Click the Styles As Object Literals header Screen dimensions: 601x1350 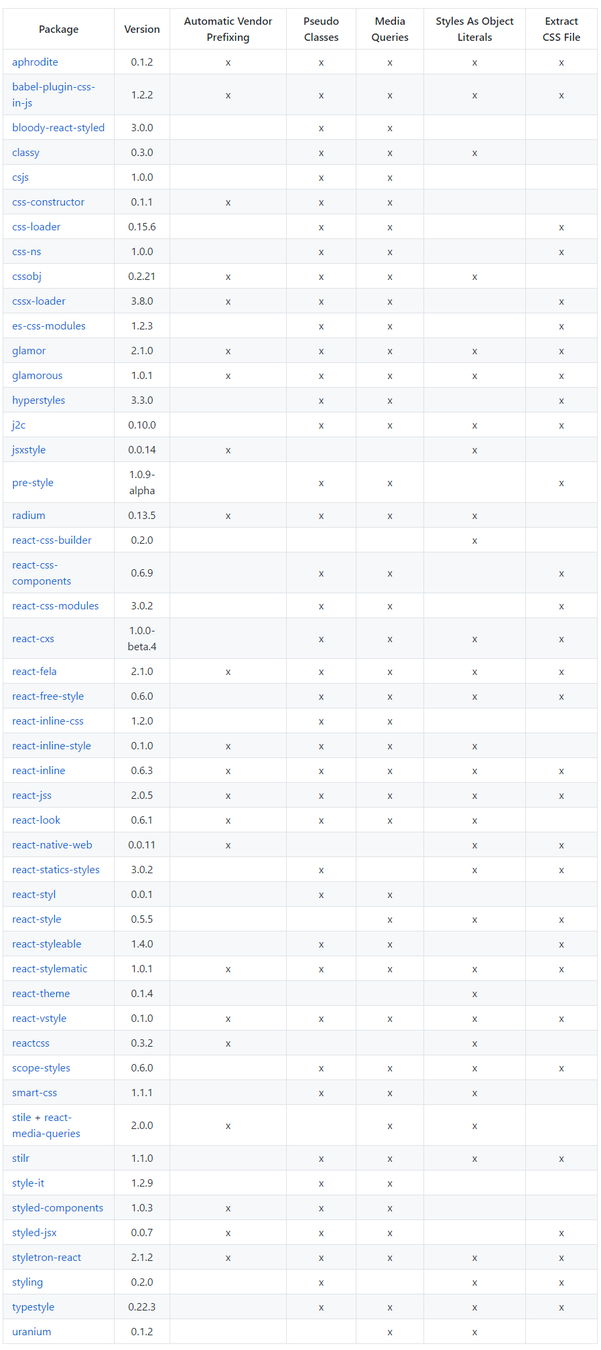pyautogui.click(x=475, y=29)
